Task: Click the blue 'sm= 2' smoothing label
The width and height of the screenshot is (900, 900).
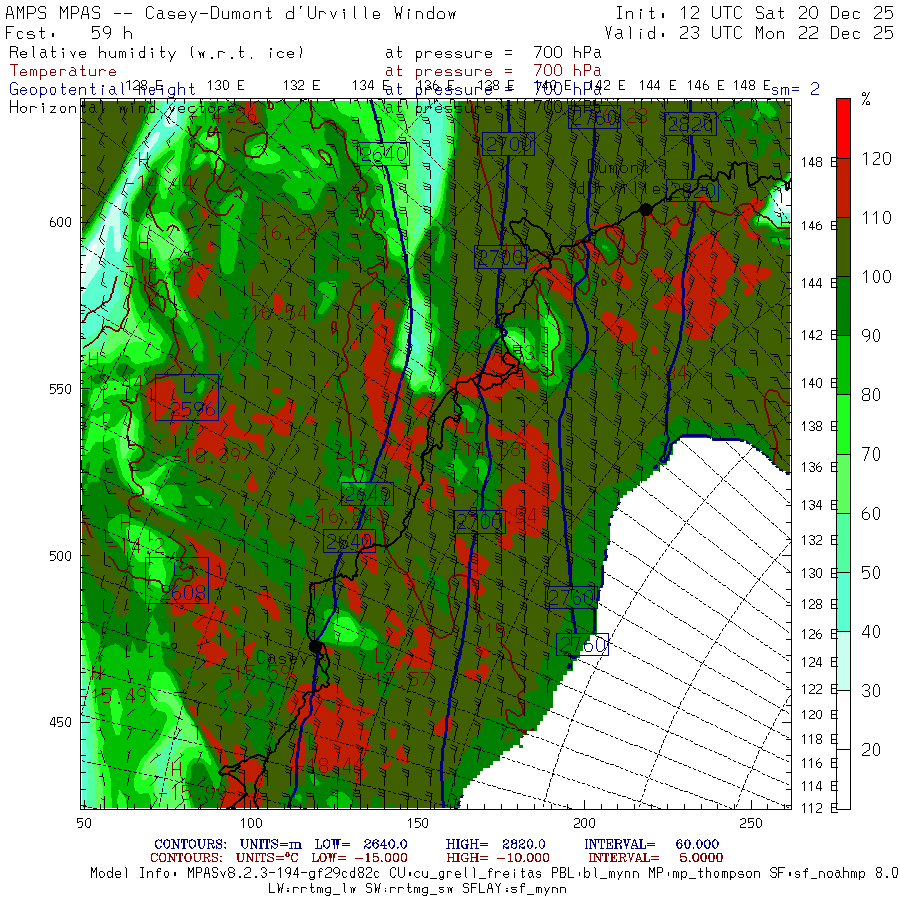Action: (795, 89)
